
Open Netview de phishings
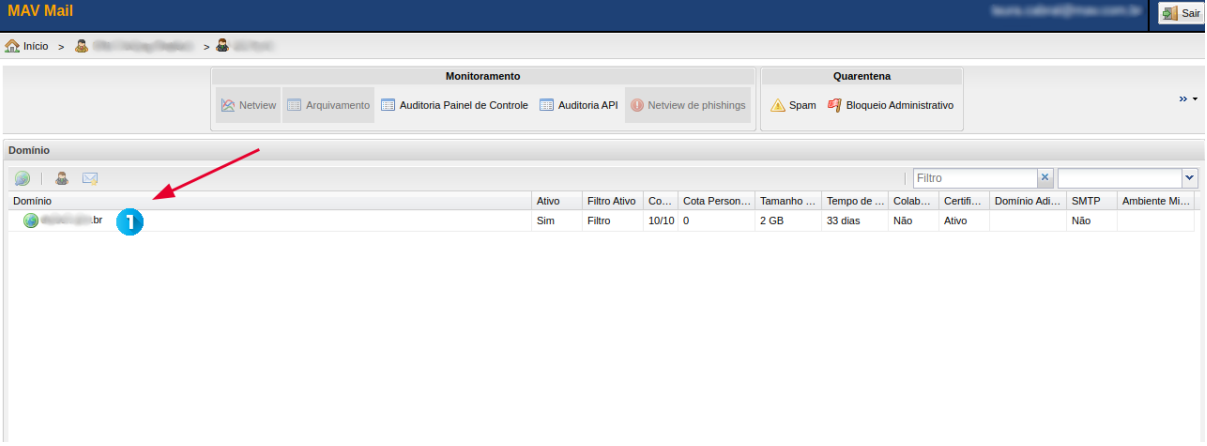(x=688, y=105)
